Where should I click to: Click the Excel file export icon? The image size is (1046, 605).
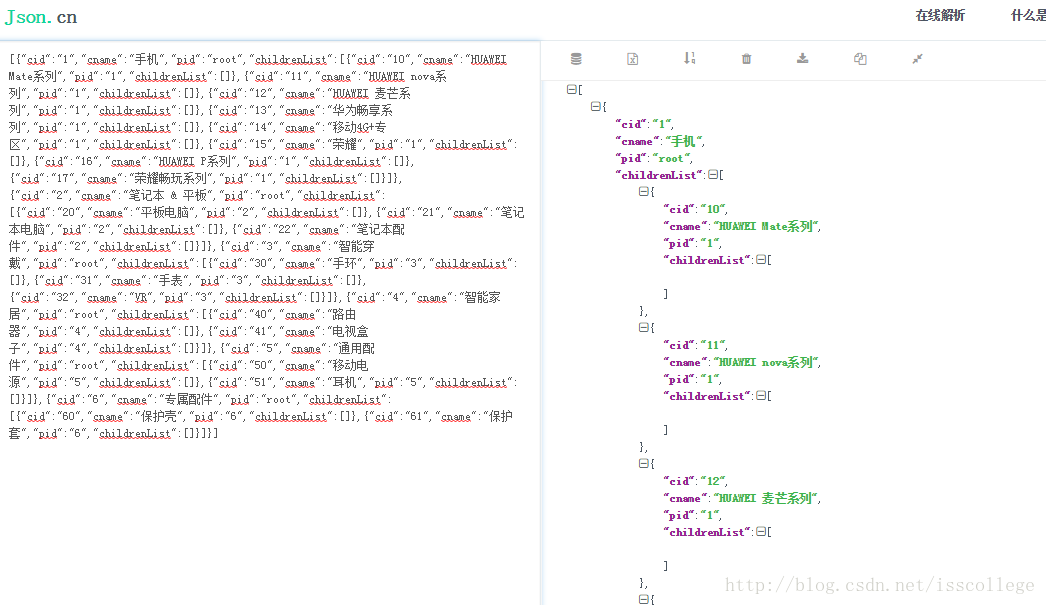click(632, 59)
